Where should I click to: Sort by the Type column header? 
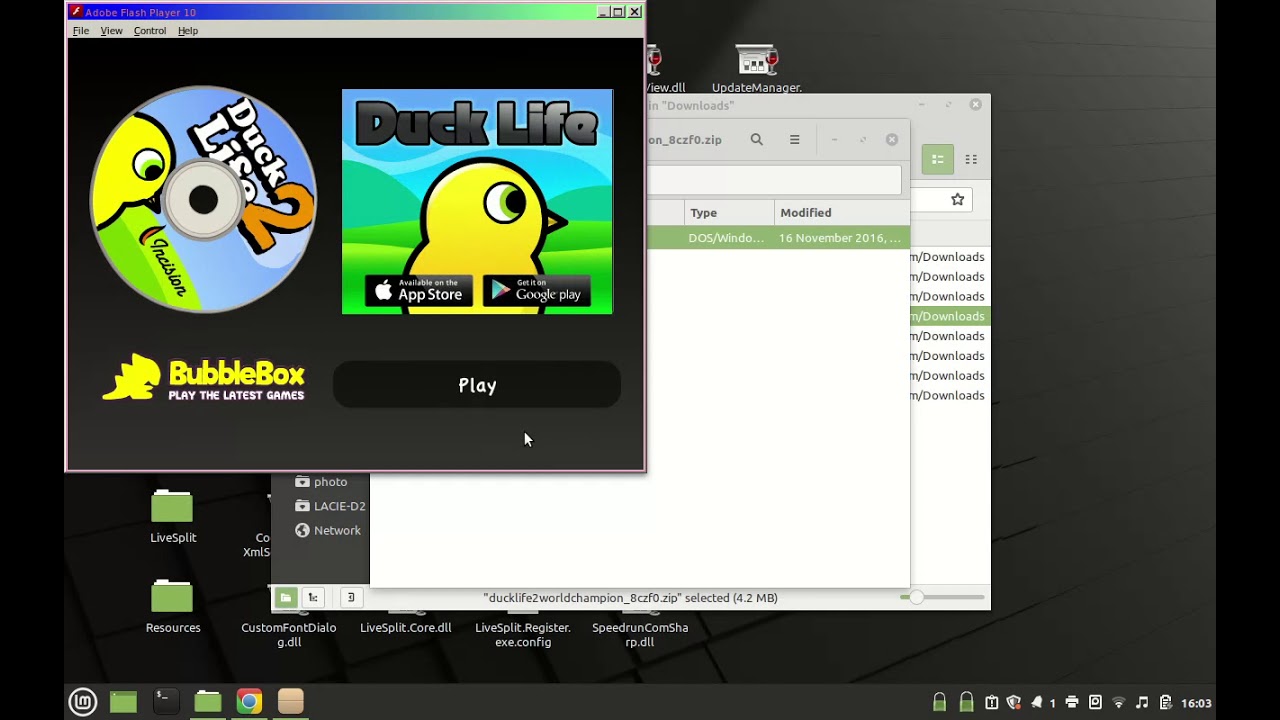click(x=729, y=213)
